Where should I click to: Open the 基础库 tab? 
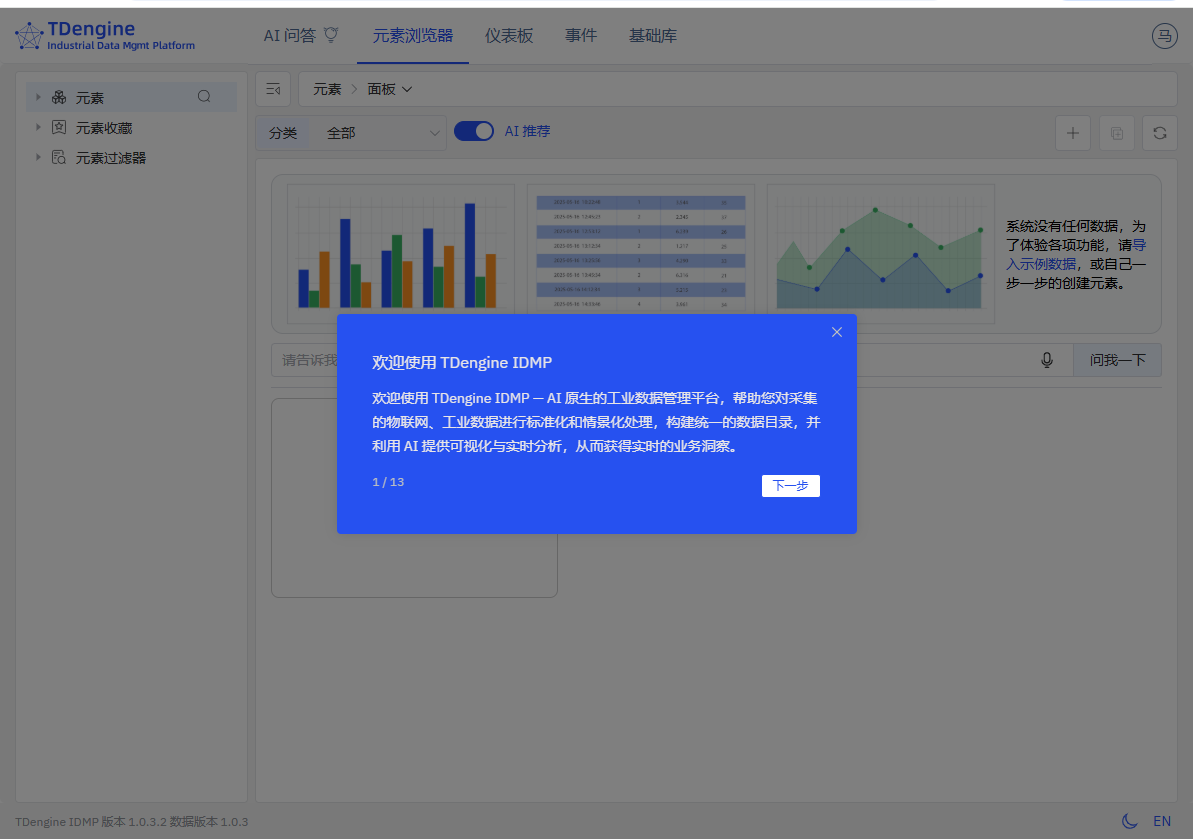coord(653,36)
